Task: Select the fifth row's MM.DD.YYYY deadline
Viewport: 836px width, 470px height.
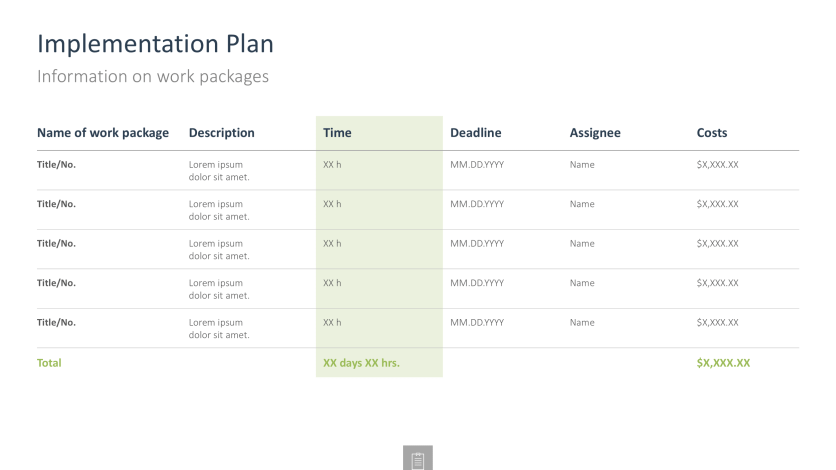Action: (x=477, y=322)
